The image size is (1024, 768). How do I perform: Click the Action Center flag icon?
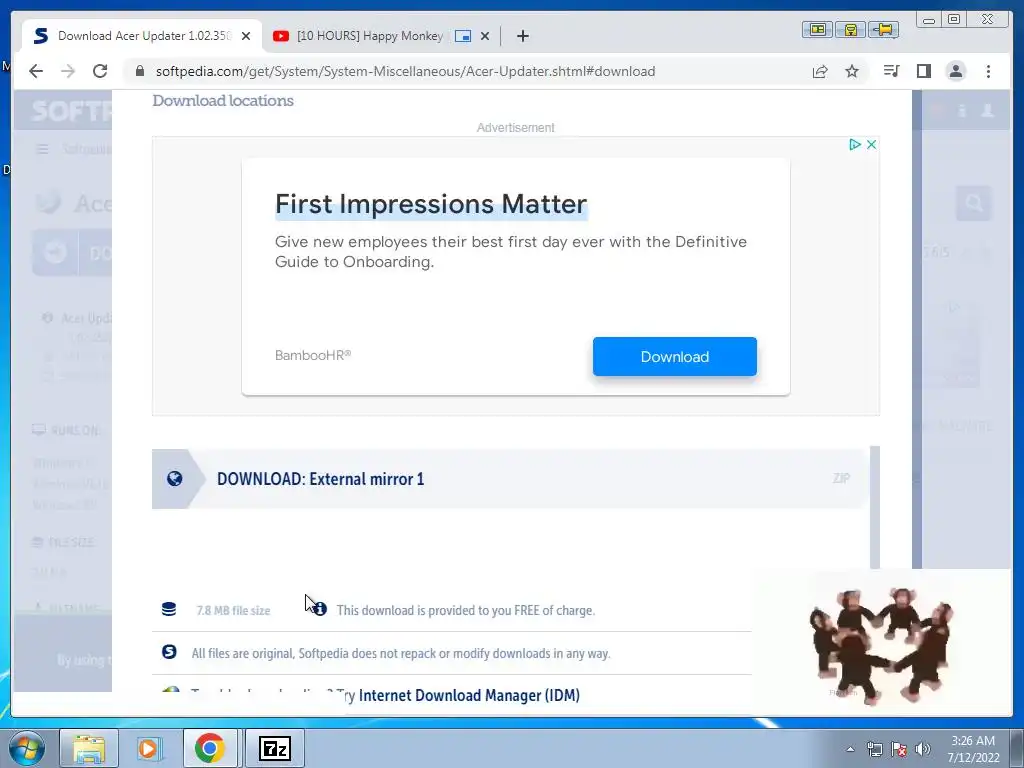tap(899, 749)
